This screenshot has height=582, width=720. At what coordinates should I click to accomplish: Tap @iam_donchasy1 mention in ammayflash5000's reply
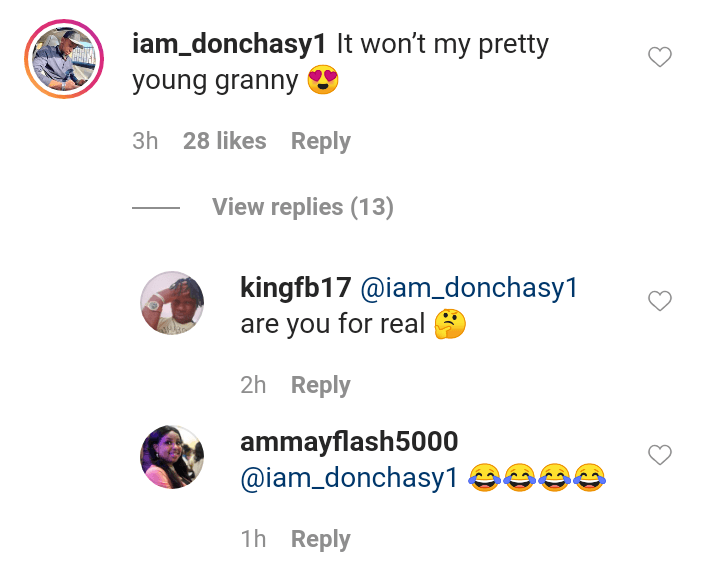tap(350, 478)
